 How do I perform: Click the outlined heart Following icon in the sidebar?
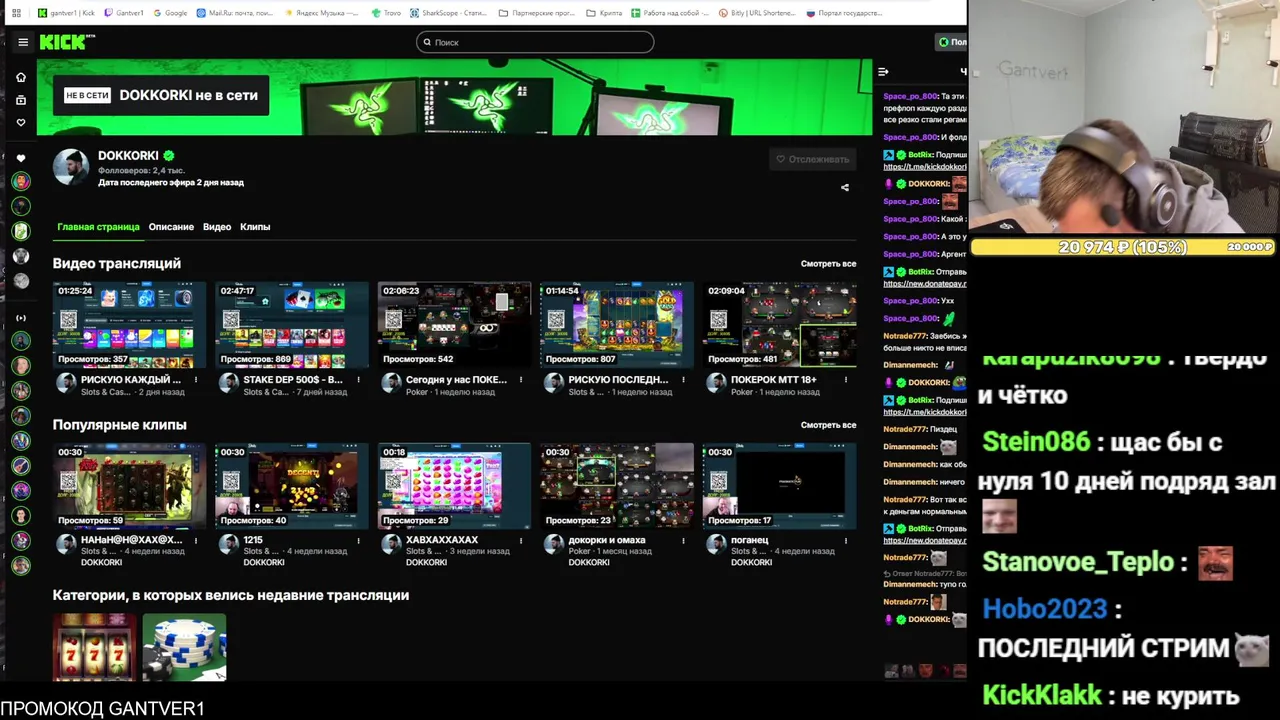click(x=21, y=122)
